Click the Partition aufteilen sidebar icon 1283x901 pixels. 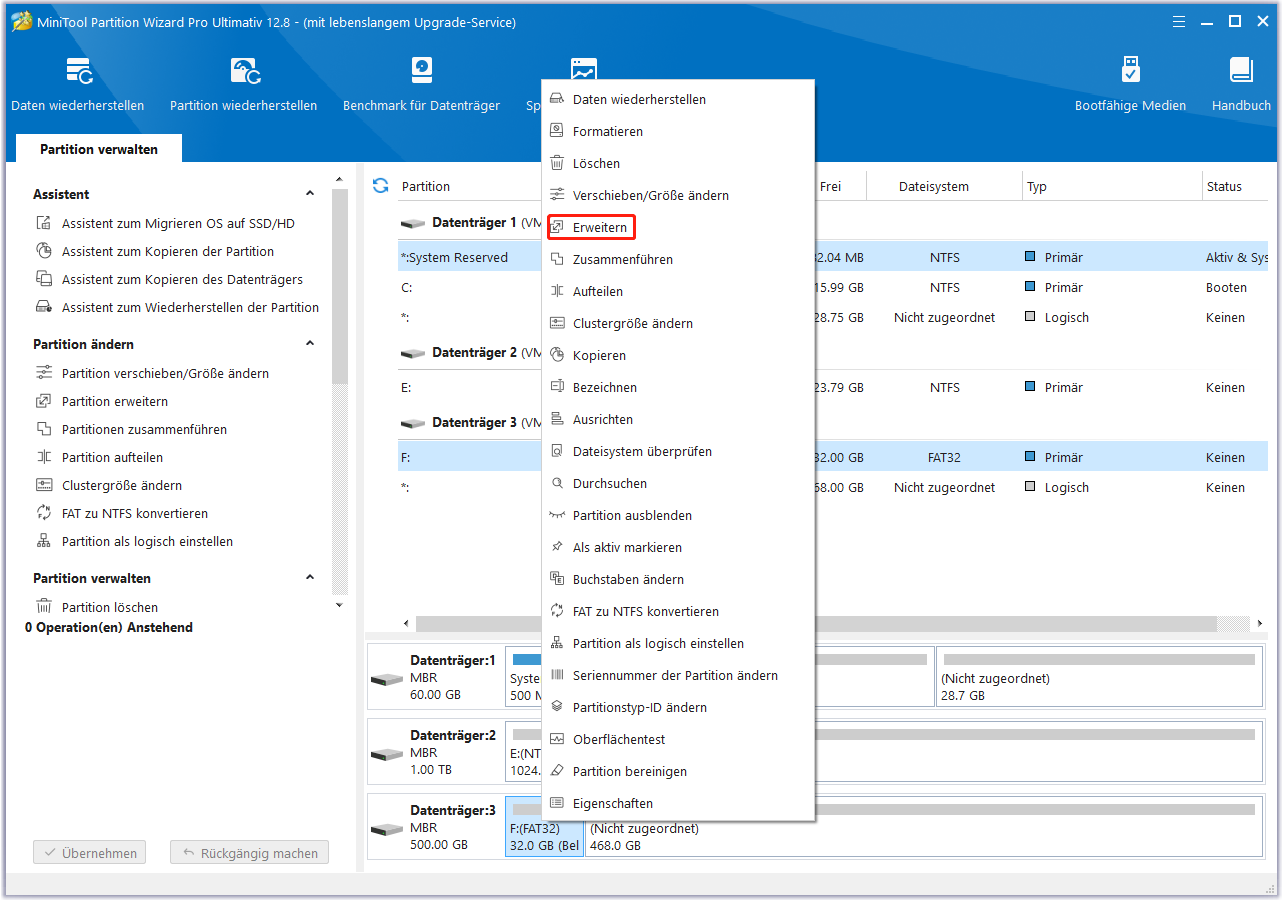(44, 457)
